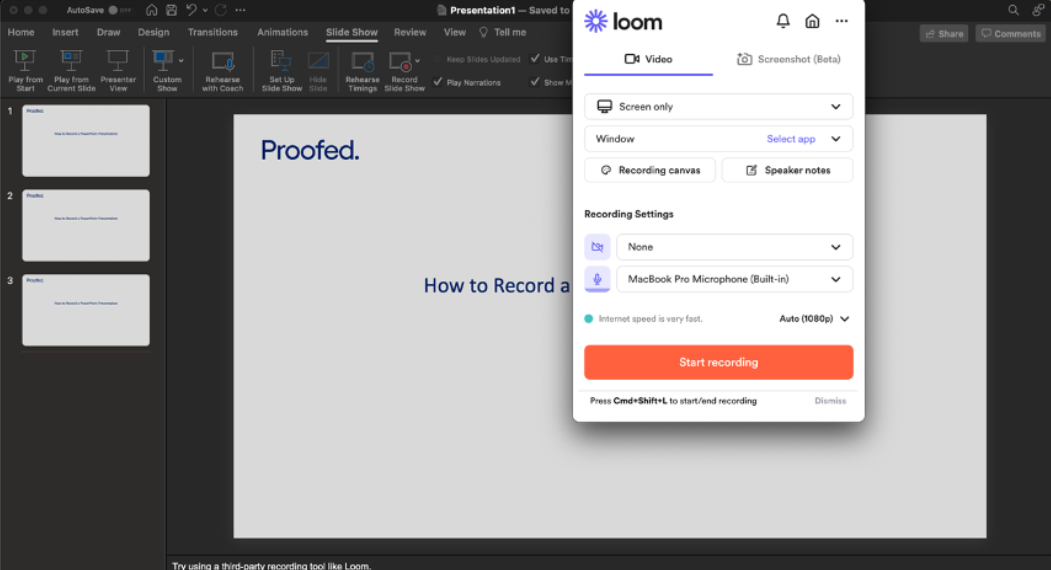Image resolution: width=1051 pixels, height=570 pixels.
Task: Toggle the AutoSave switch
Action: (117, 10)
